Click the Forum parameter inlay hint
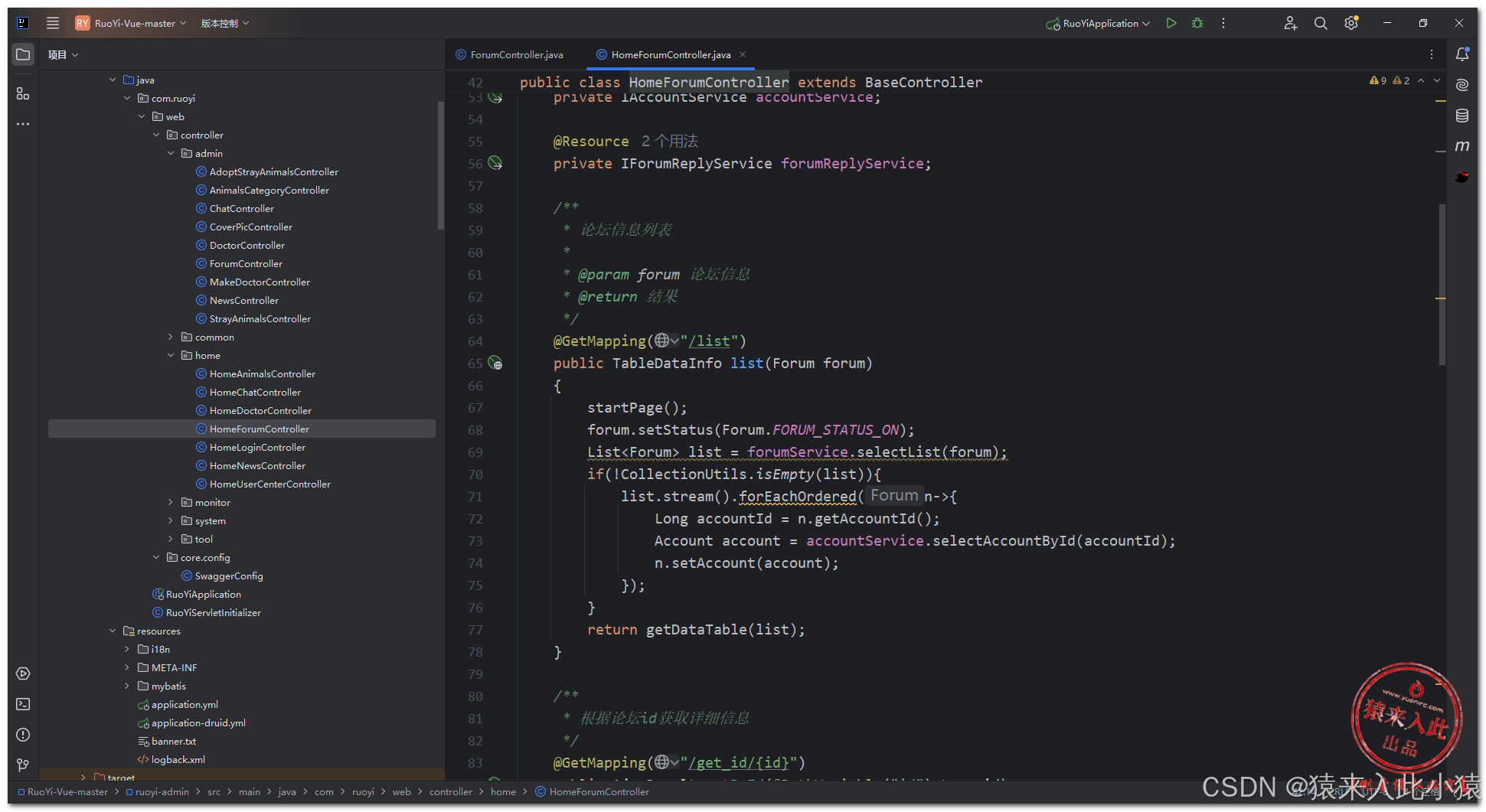Image resolution: width=1486 pixels, height=812 pixels. point(894,496)
